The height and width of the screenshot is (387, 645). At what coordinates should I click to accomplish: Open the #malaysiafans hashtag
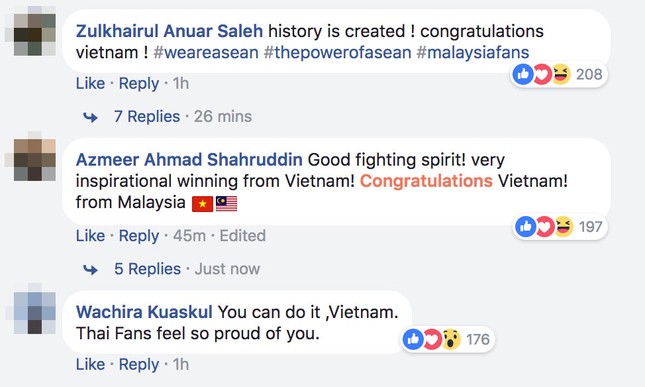pyautogui.click(x=473, y=53)
